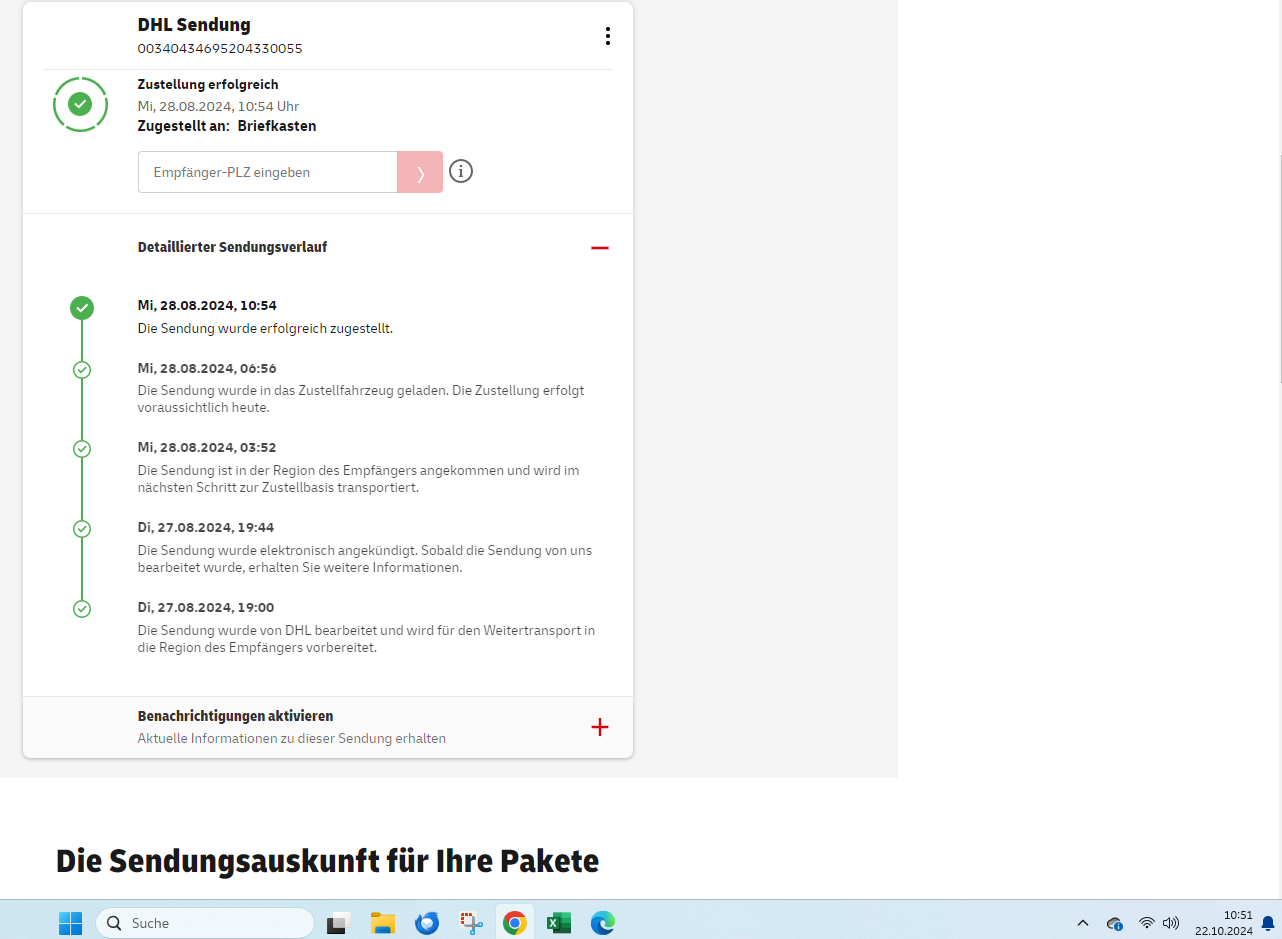This screenshot has width=1282, height=939.
Task: Click the info icon beside the PLZ field
Action: click(460, 171)
